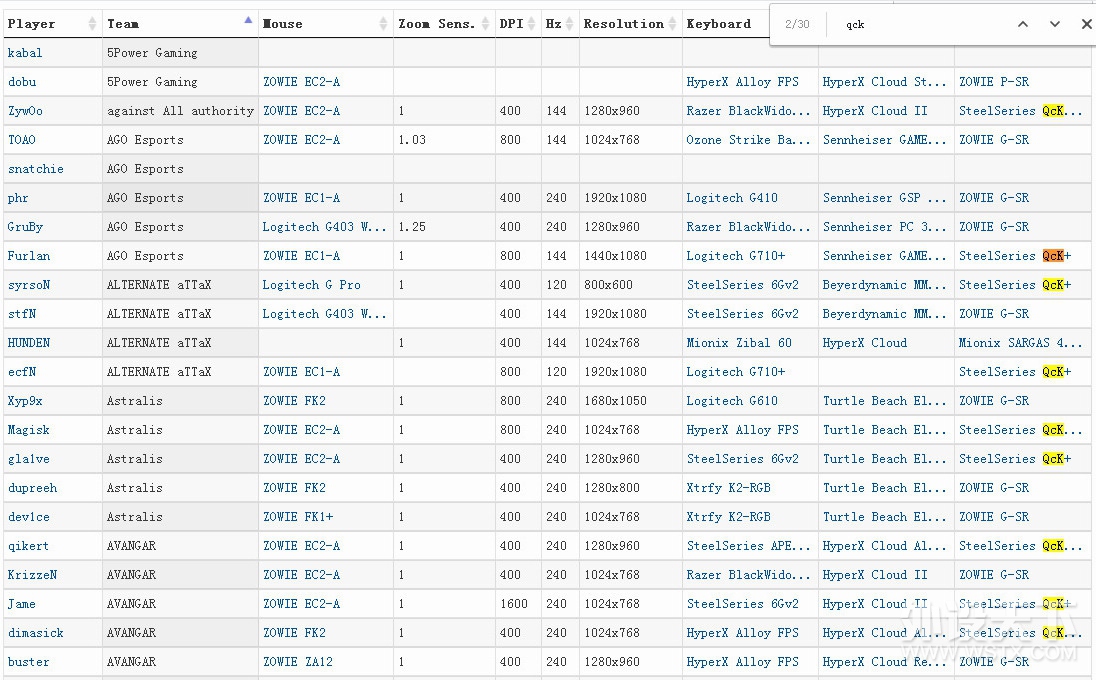Open player phr's page
Image resolution: width=1096 pixels, height=680 pixels.
[x=18, y=198]
